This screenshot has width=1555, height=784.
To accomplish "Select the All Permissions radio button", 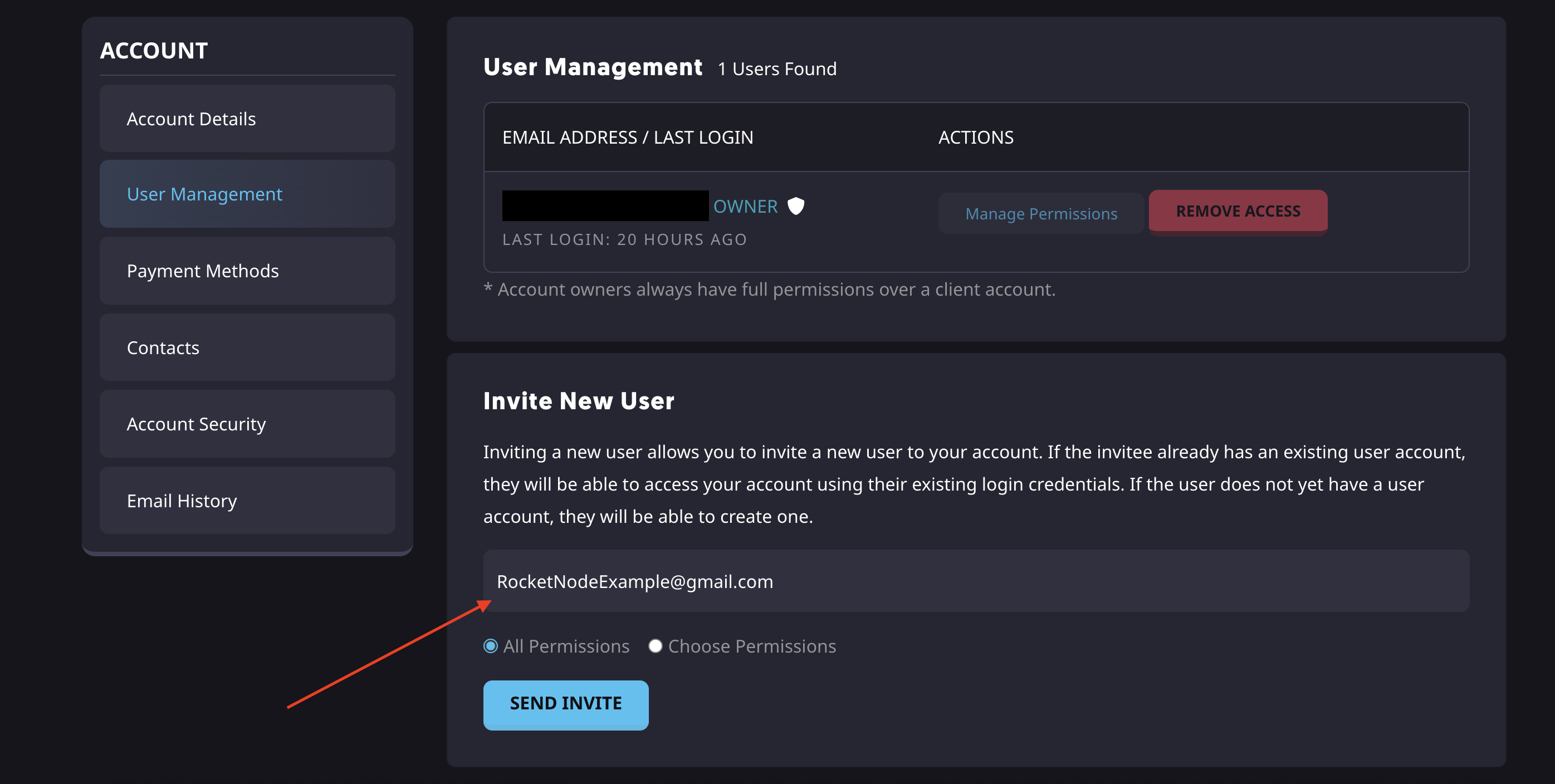I will [x=491, y=646].
